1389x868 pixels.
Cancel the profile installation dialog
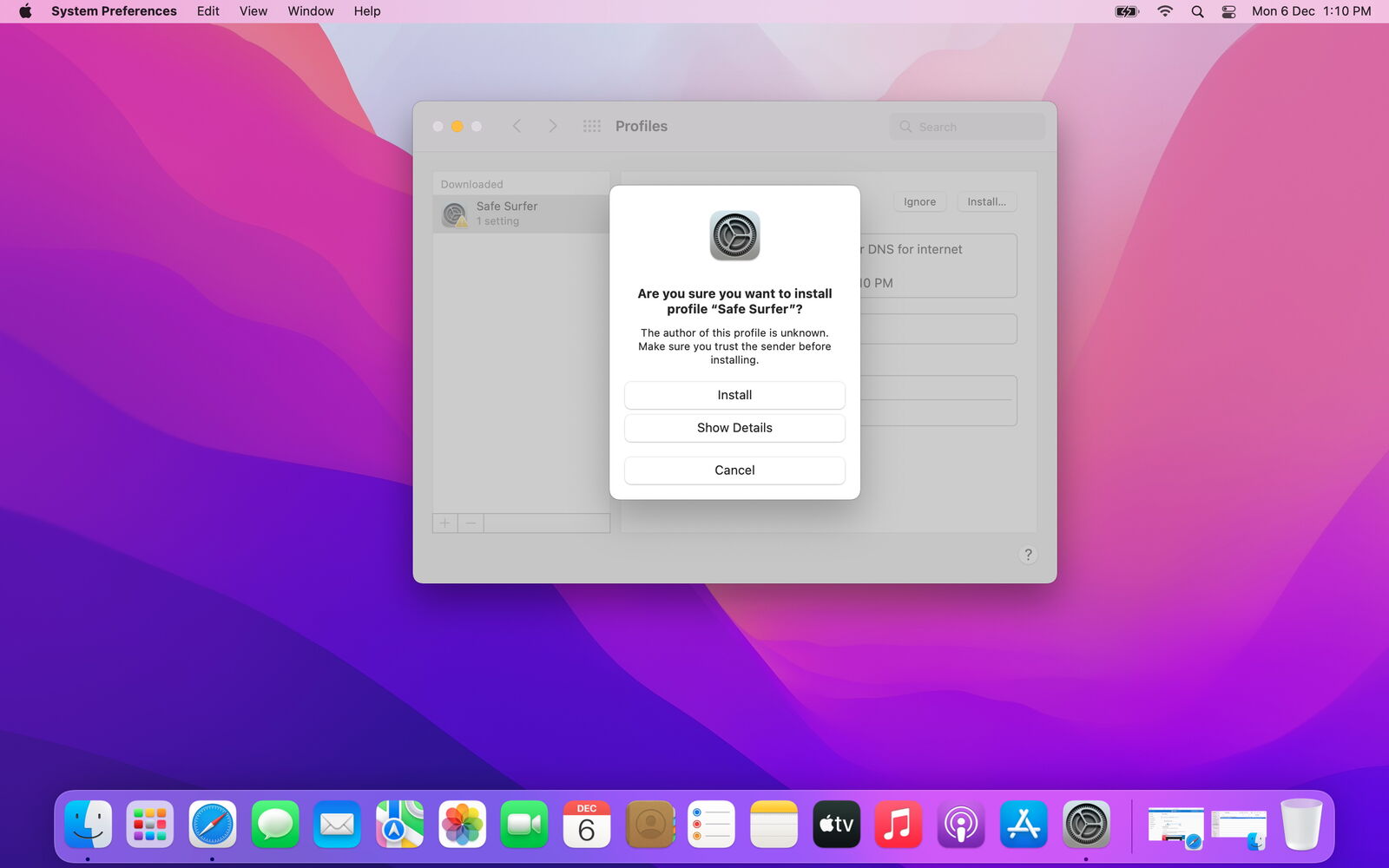coord(734,470)
